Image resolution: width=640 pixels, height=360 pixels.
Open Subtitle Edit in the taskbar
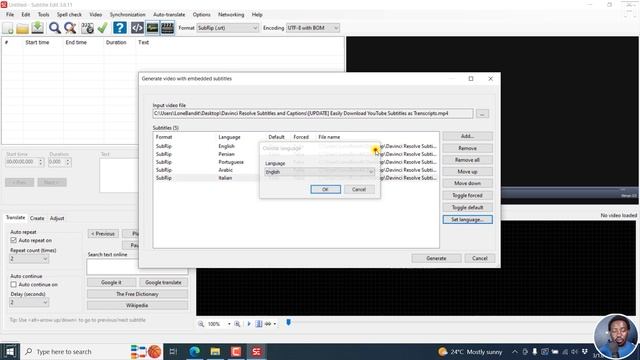point(256,351)
